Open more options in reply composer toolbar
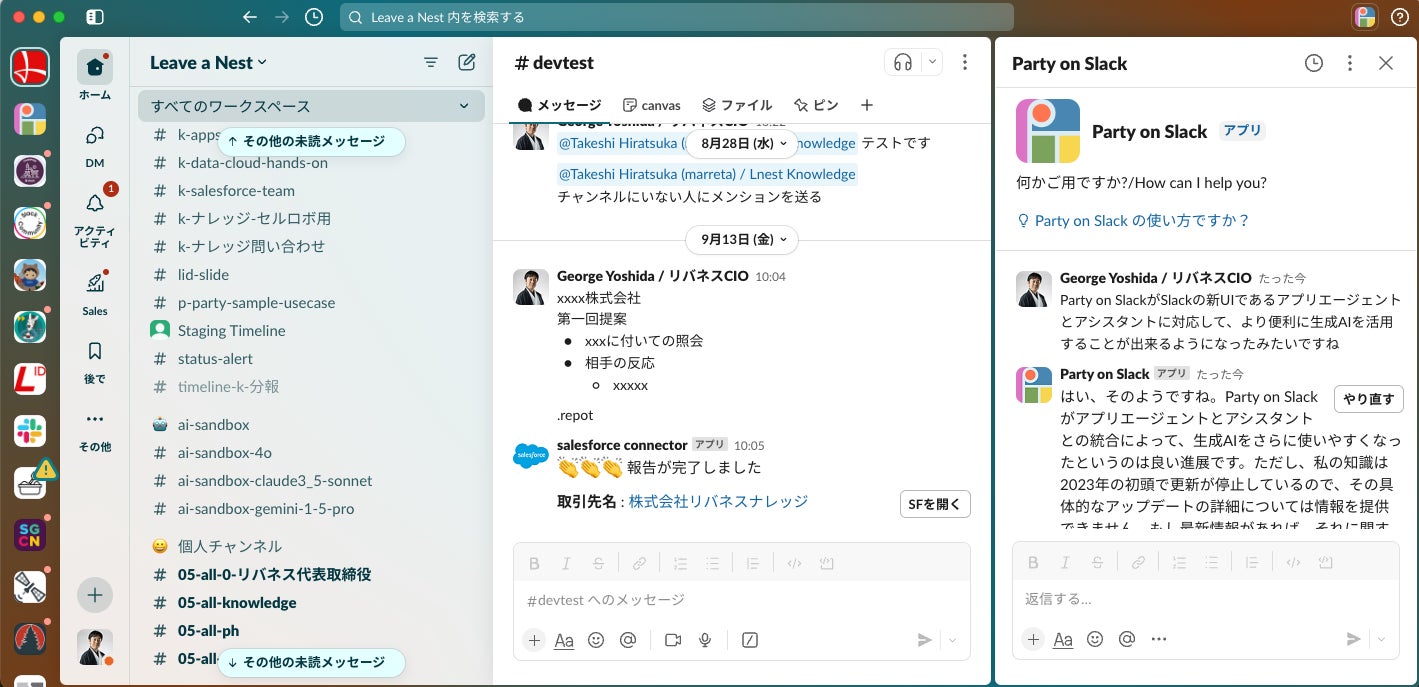The width and height of the screenshot is (1419, 687). click(1159, 639)
